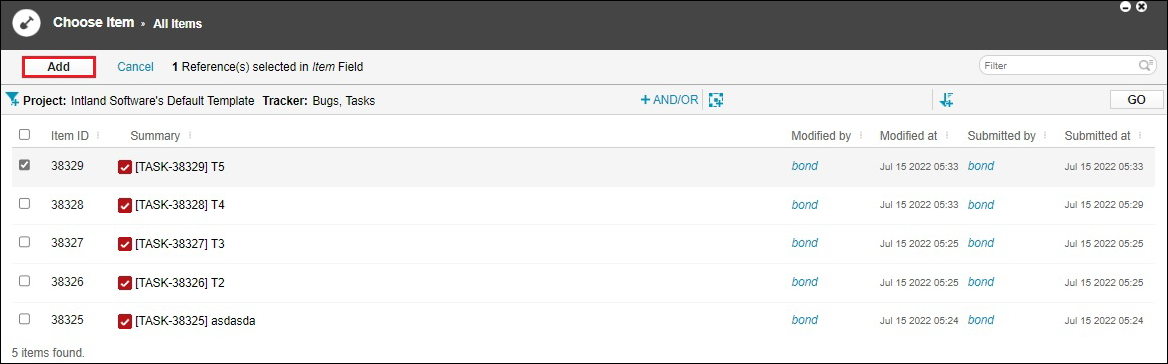
Task: Toggle the select-all checkbox in table header
Action: click(x=25, y=135)
